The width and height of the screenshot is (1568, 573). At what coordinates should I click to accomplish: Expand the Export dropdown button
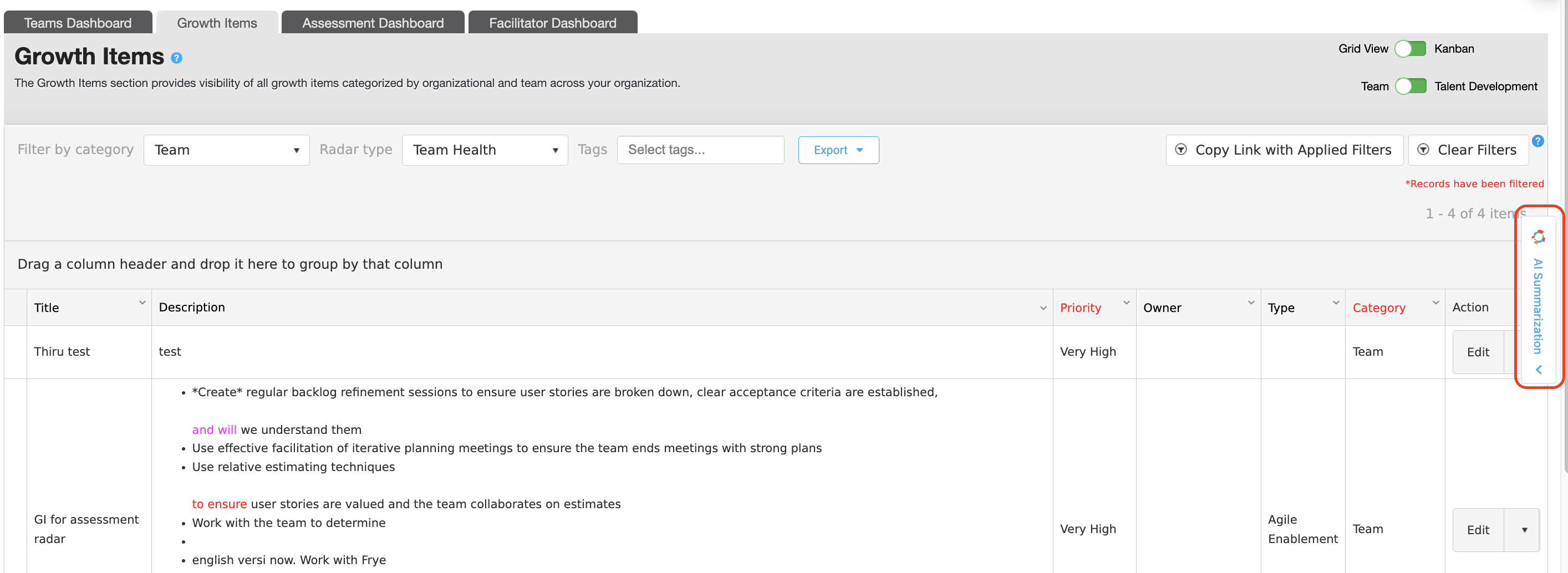tap(838, 150)
